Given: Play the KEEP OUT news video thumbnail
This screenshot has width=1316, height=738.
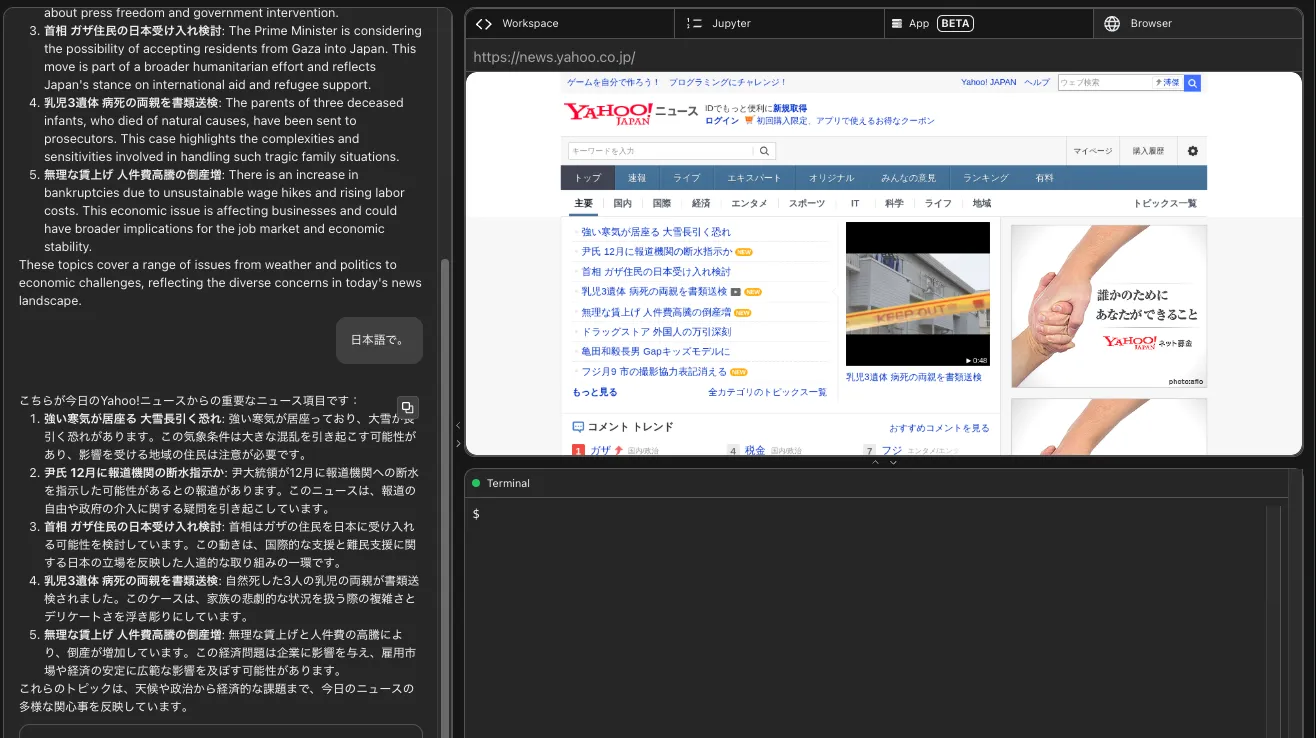Looking at the screenshot, I should [917, 293].
